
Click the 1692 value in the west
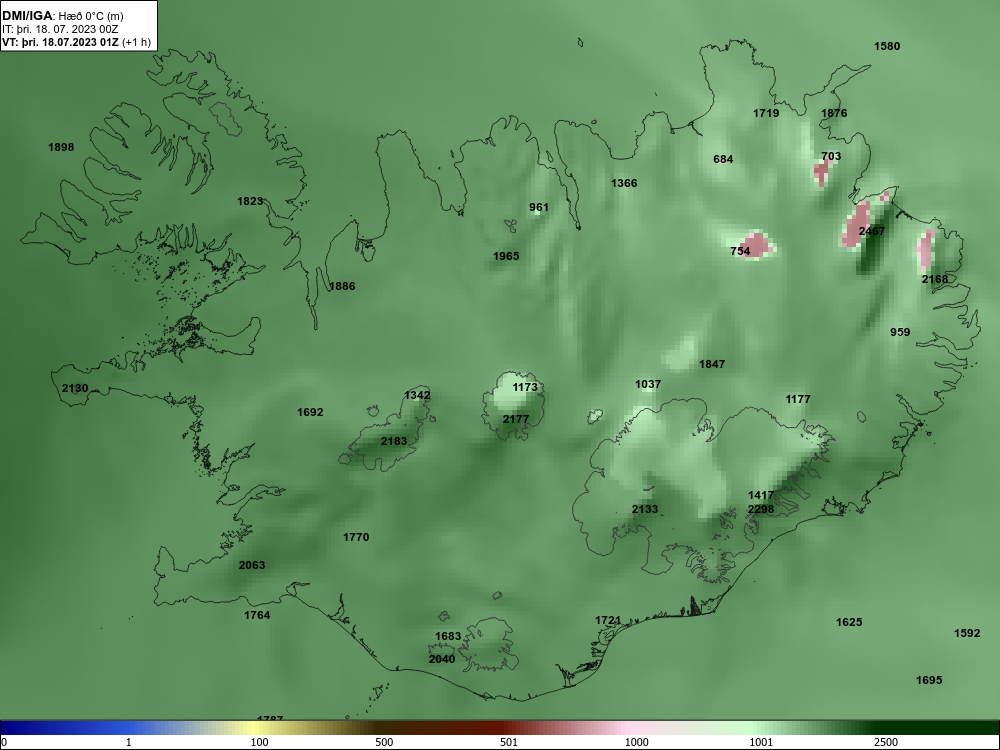point(310,412)
